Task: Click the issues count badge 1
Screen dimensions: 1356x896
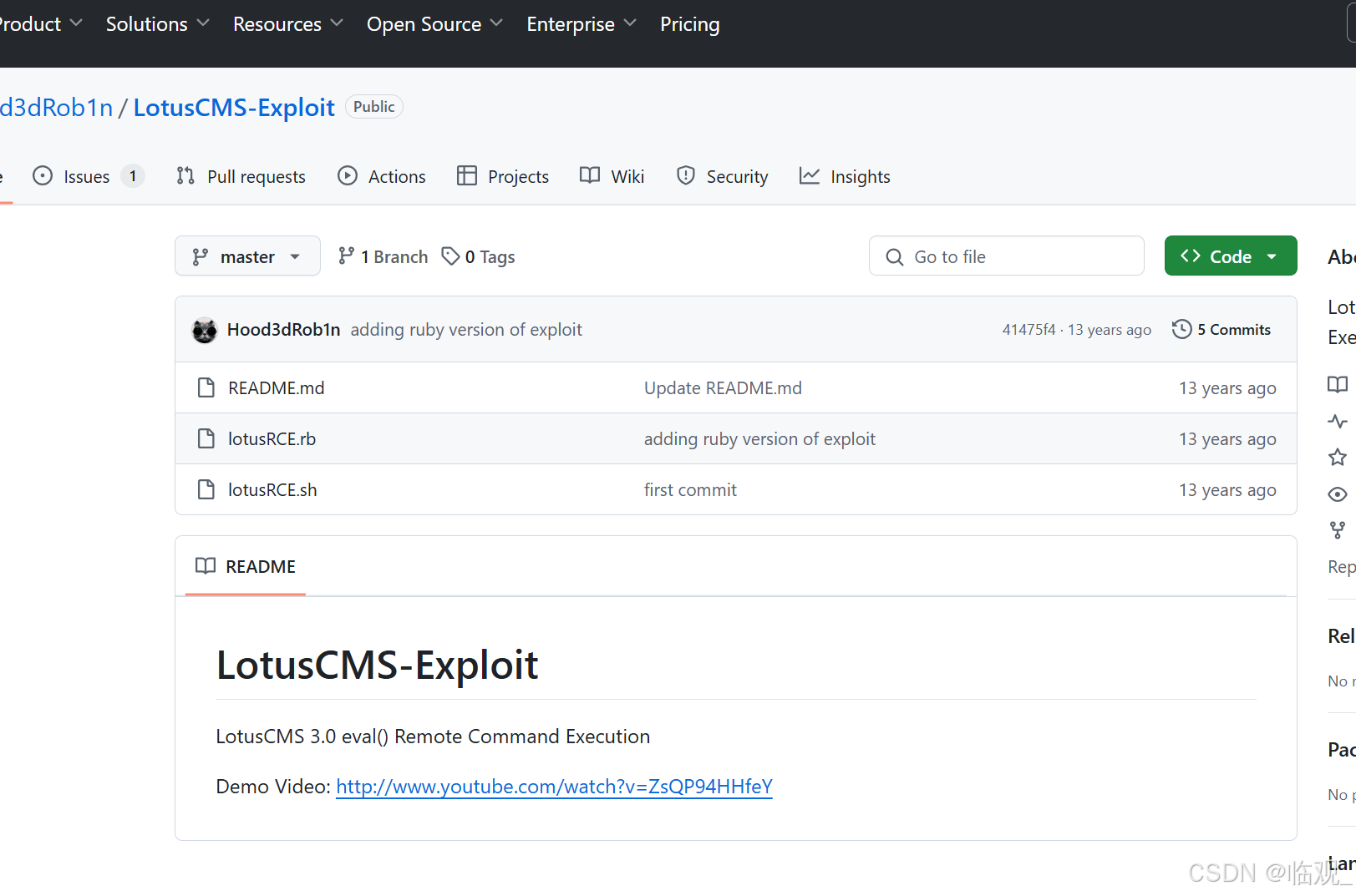Action: click(x=133, y=176)
